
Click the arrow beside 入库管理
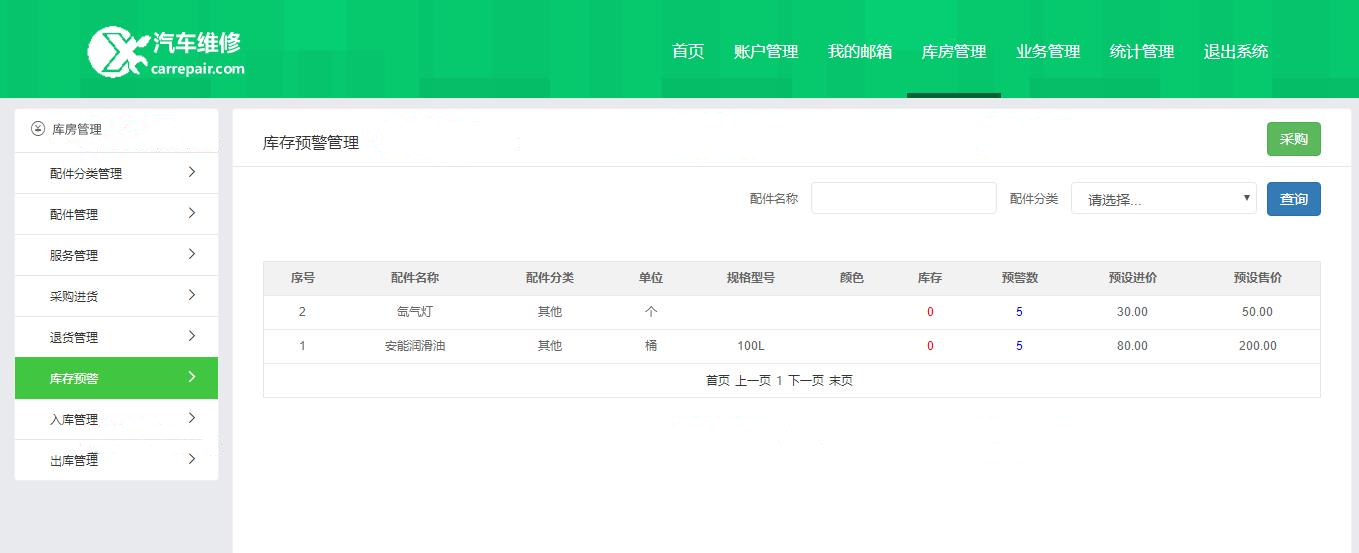192,418
